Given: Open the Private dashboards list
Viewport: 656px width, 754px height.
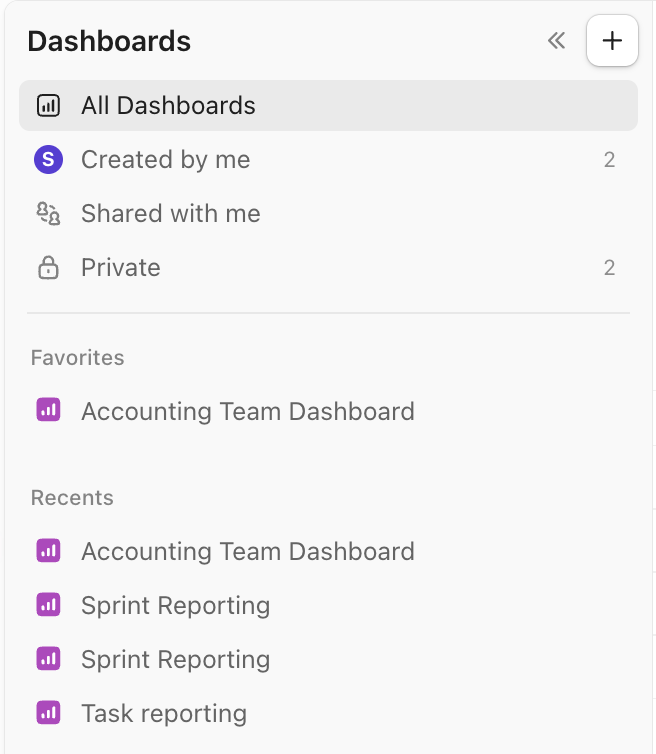Looking at the screenshot, I should coord(121,268).
